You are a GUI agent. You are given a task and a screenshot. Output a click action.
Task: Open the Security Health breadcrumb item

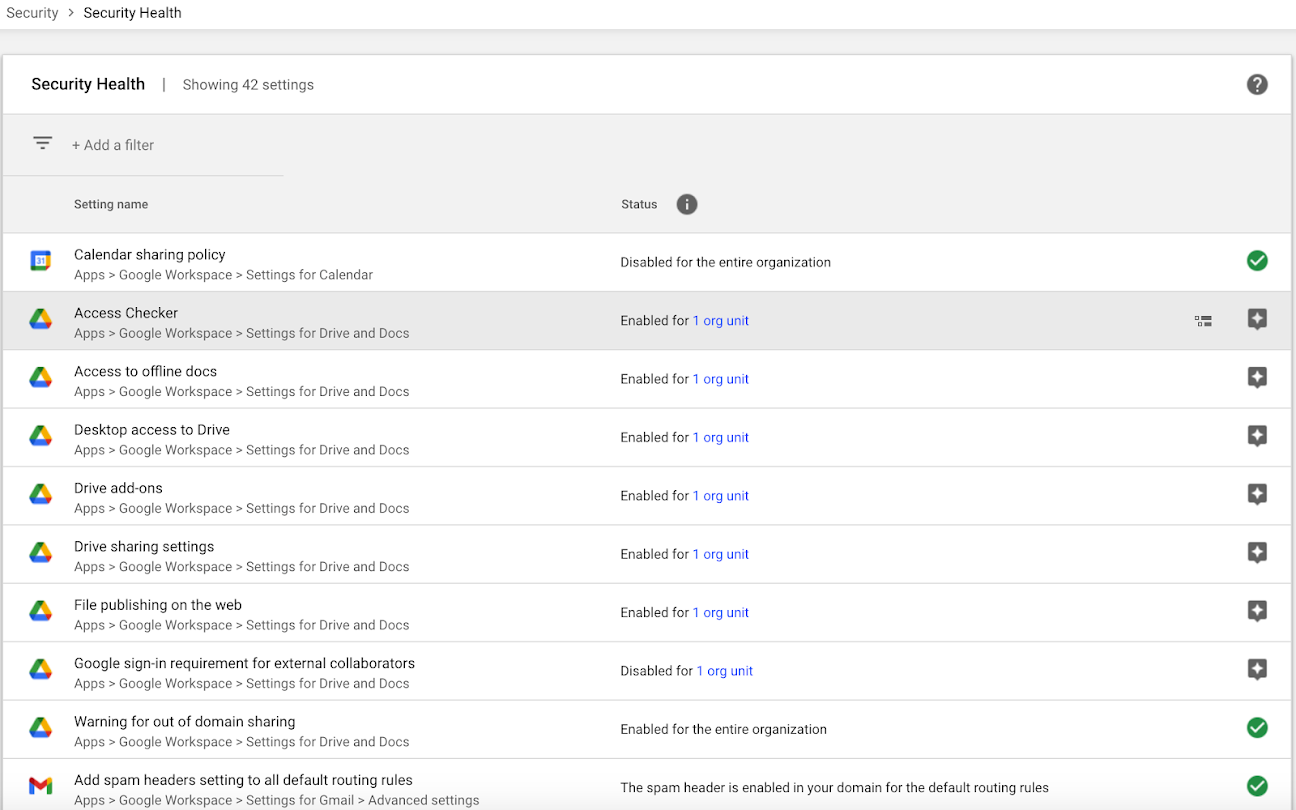(x=132, y=13)
